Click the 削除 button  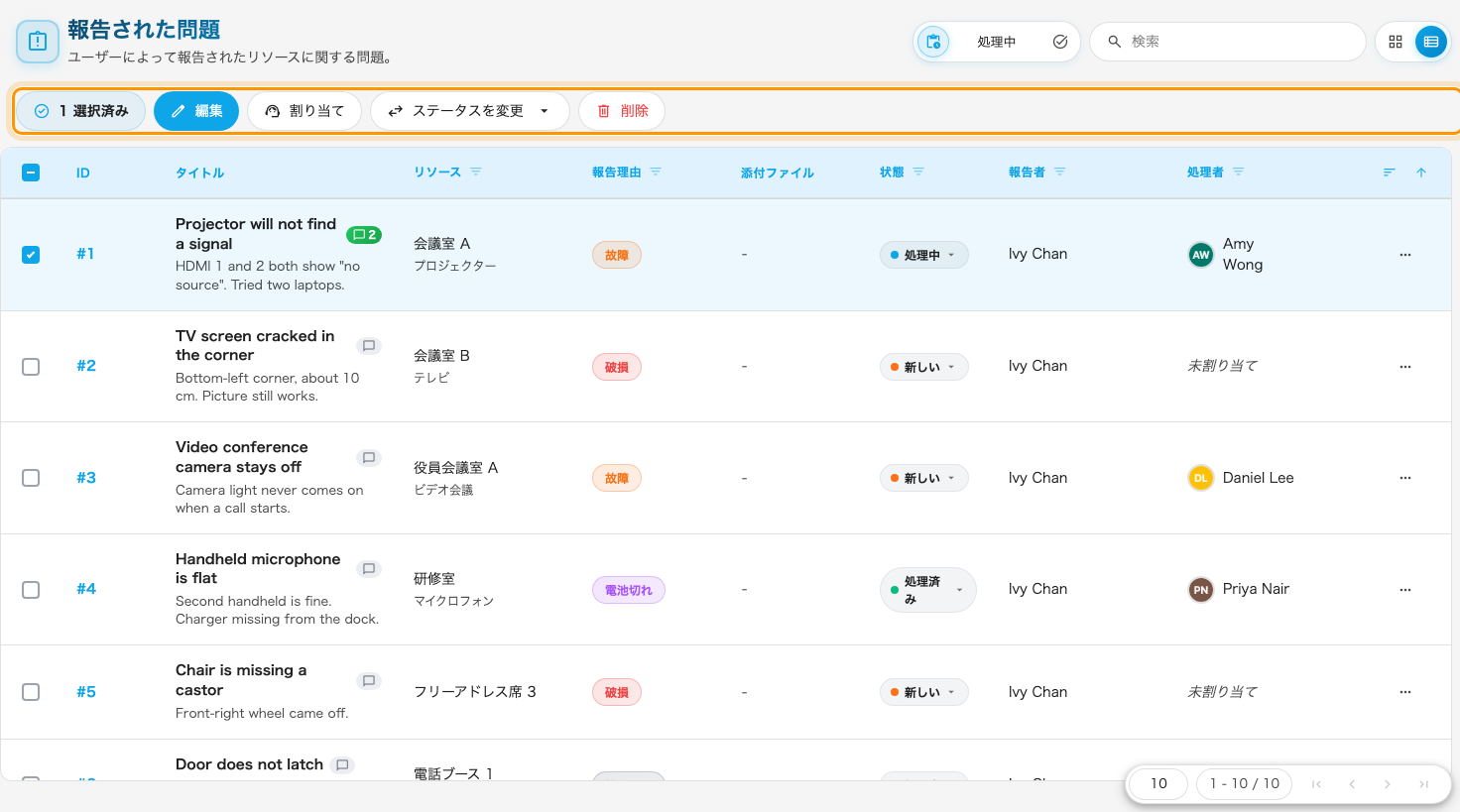[622, 111]
